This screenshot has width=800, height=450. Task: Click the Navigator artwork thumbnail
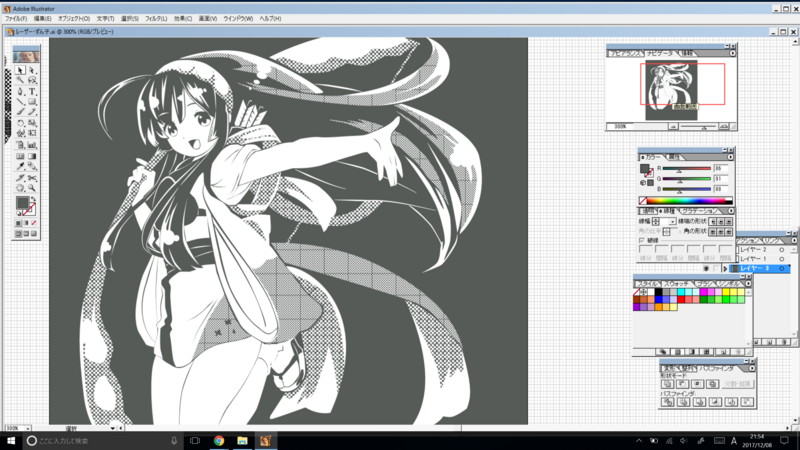point(671,90)
